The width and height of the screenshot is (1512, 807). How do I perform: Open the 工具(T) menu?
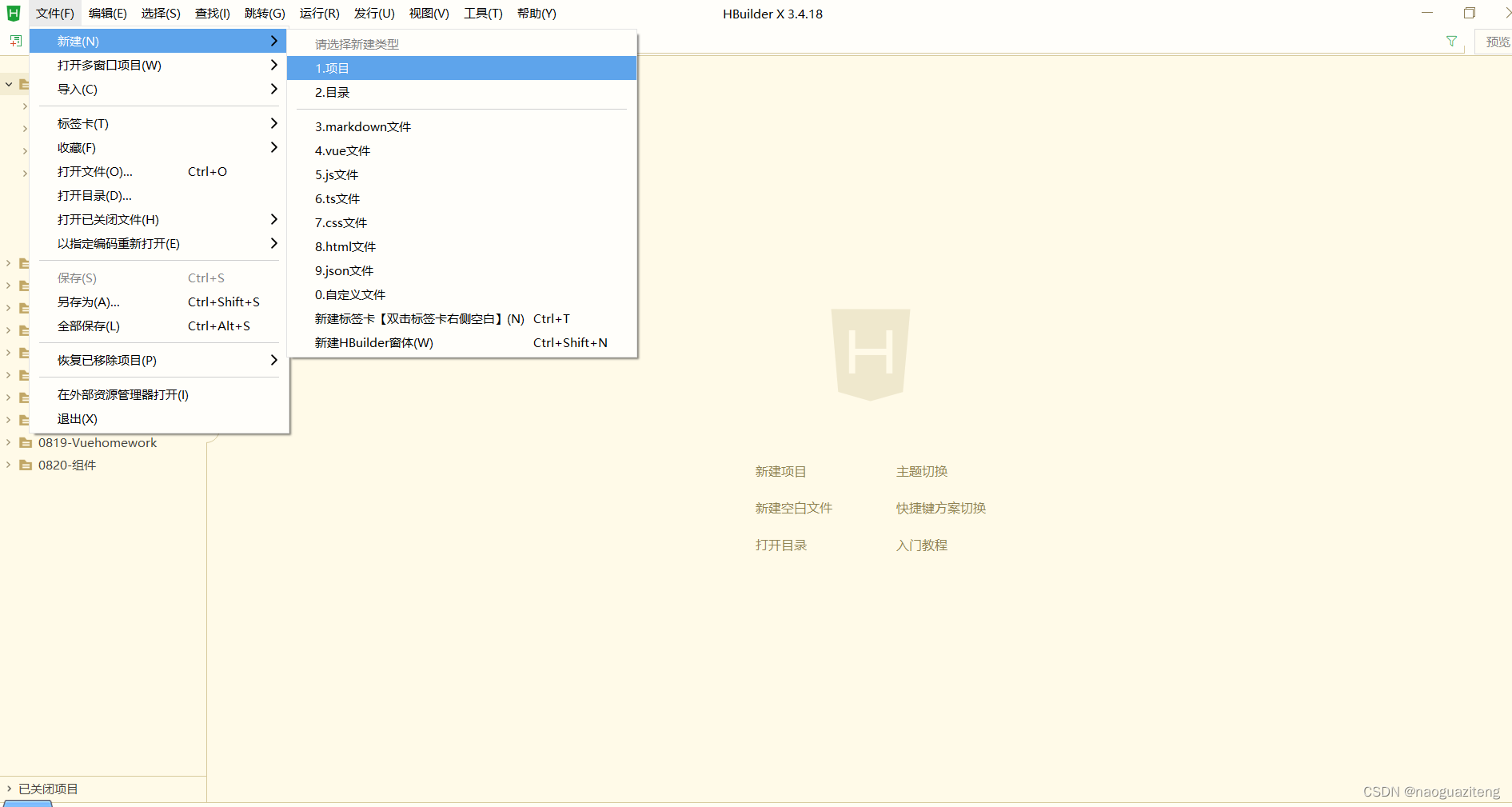tap(483, 14)
